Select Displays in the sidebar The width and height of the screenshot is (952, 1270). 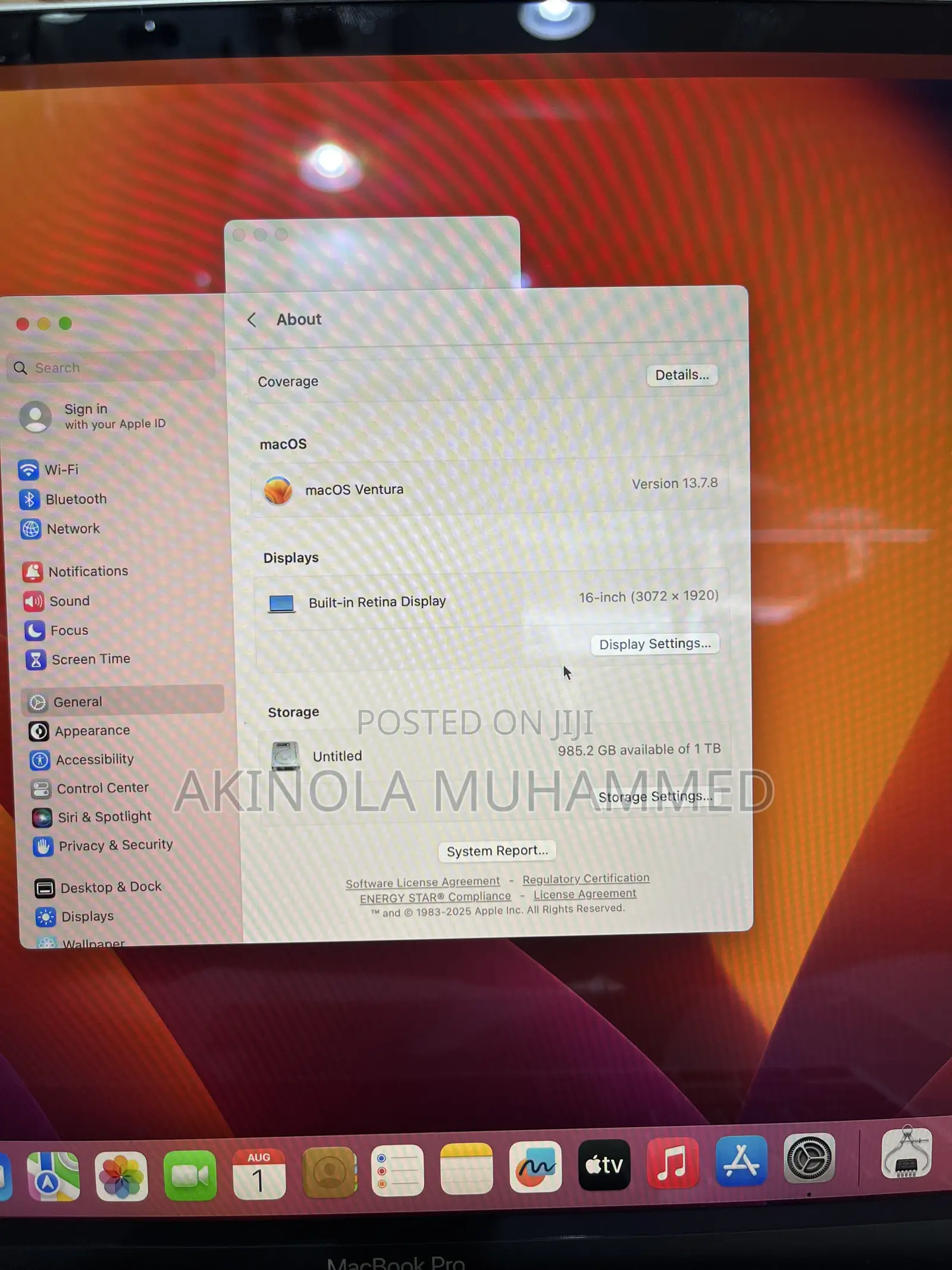click(x=75, y=916)
